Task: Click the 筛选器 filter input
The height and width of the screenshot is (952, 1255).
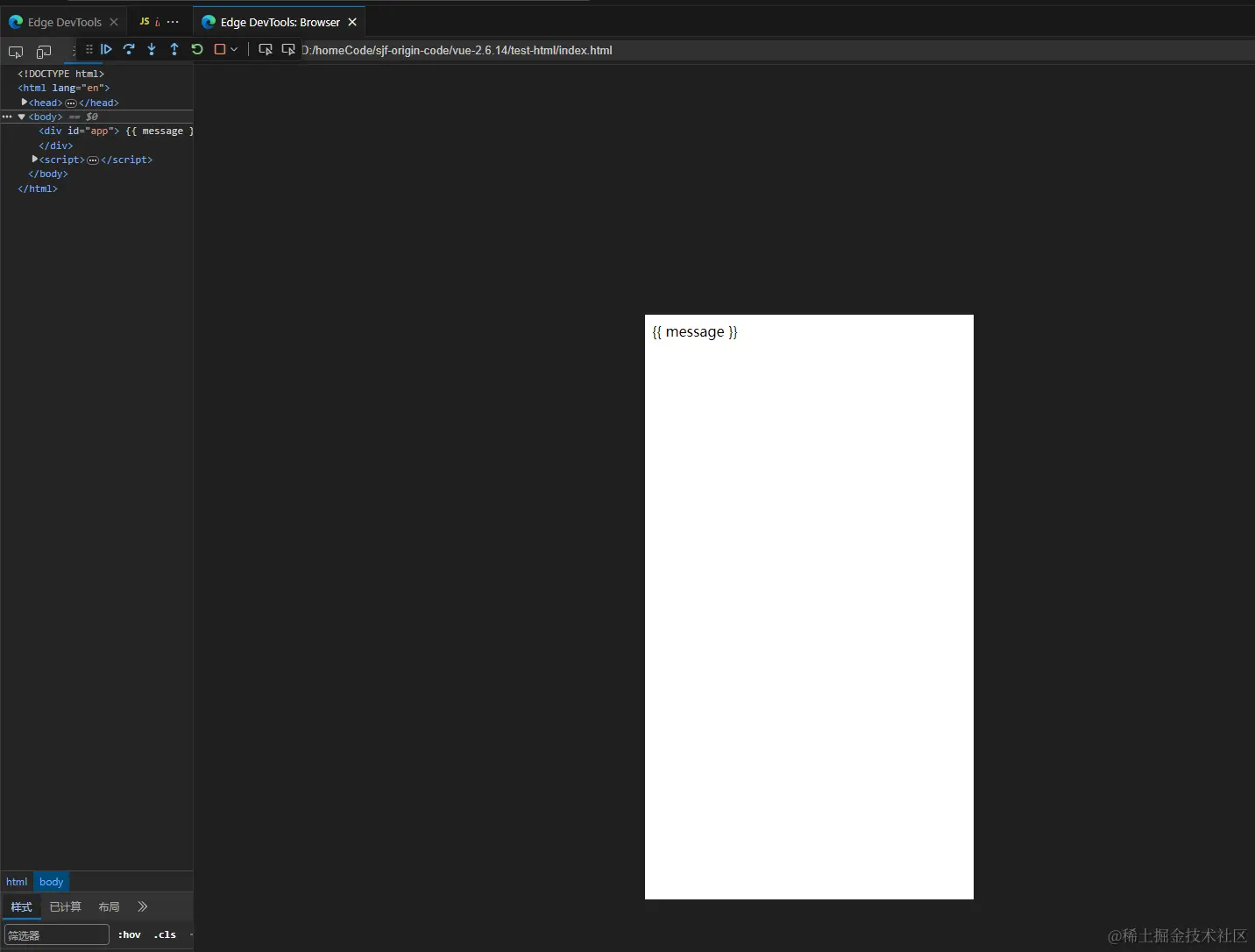Action: pyautogui.click(x=57, y=934)
